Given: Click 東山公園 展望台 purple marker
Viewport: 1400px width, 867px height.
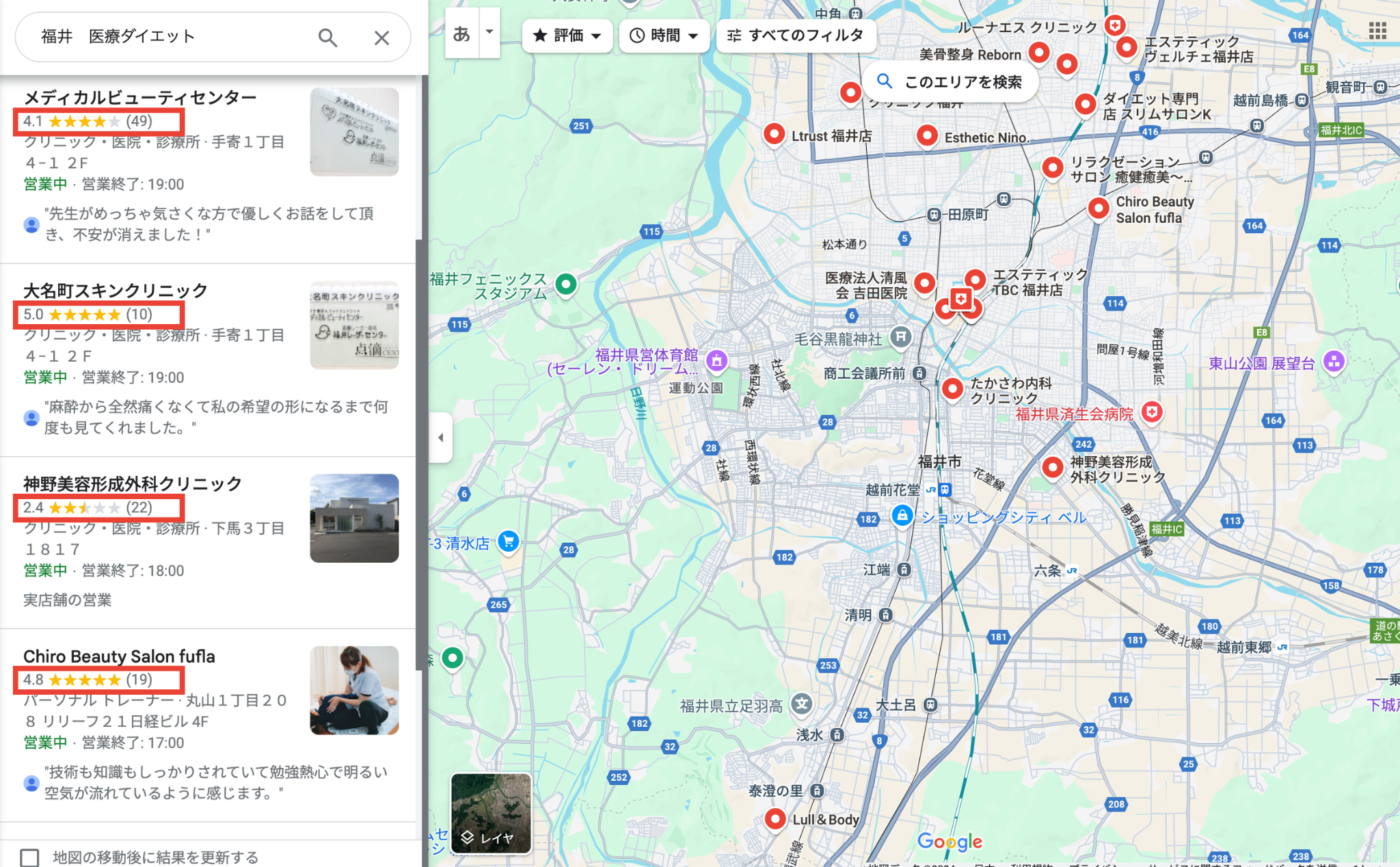Looking at the screenshot, I should (1334, 362).
